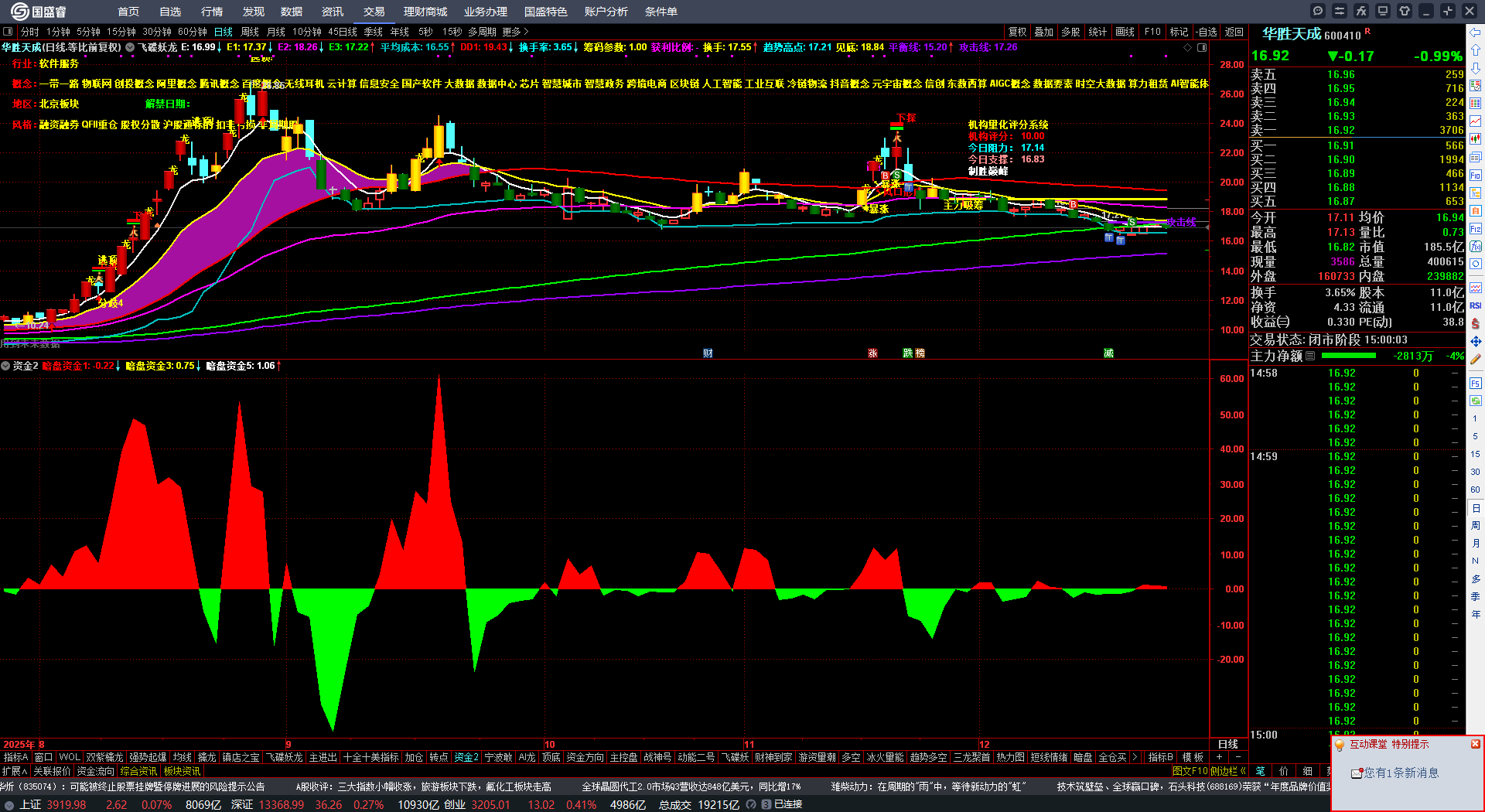
Task: Click the F10 sidebar icon
Action: [x=1476, y=176]
